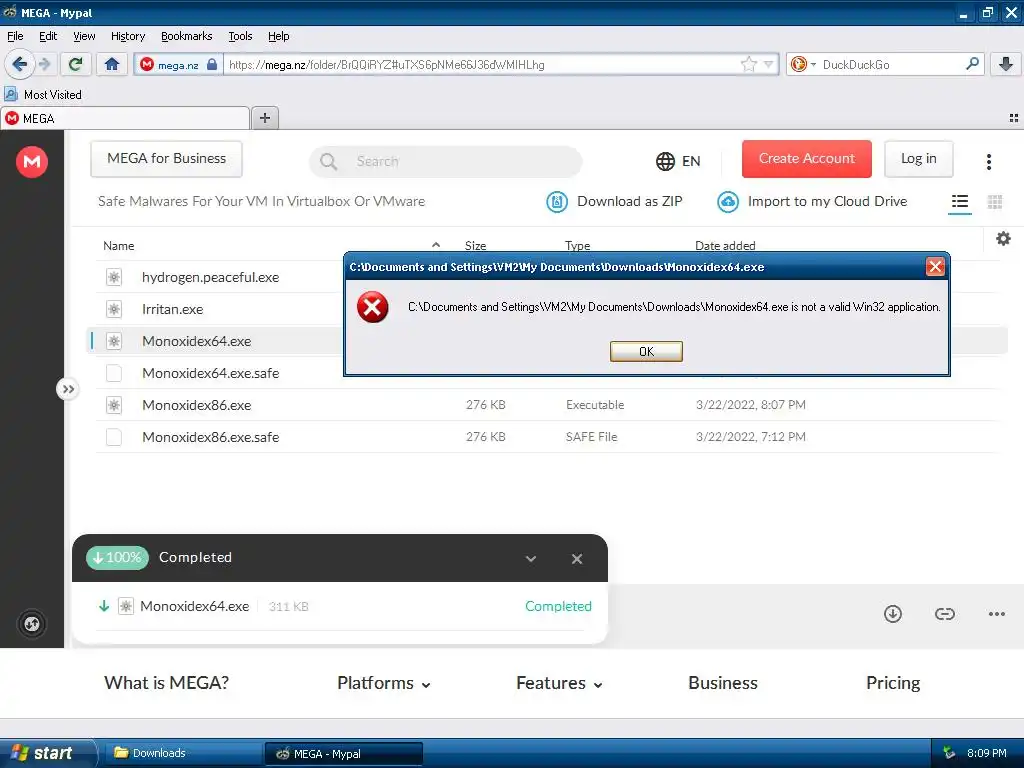Viewport: 1024px width, 768px height.
Task: Click the MEGA logo in sidebar
Action: point(32,161)
